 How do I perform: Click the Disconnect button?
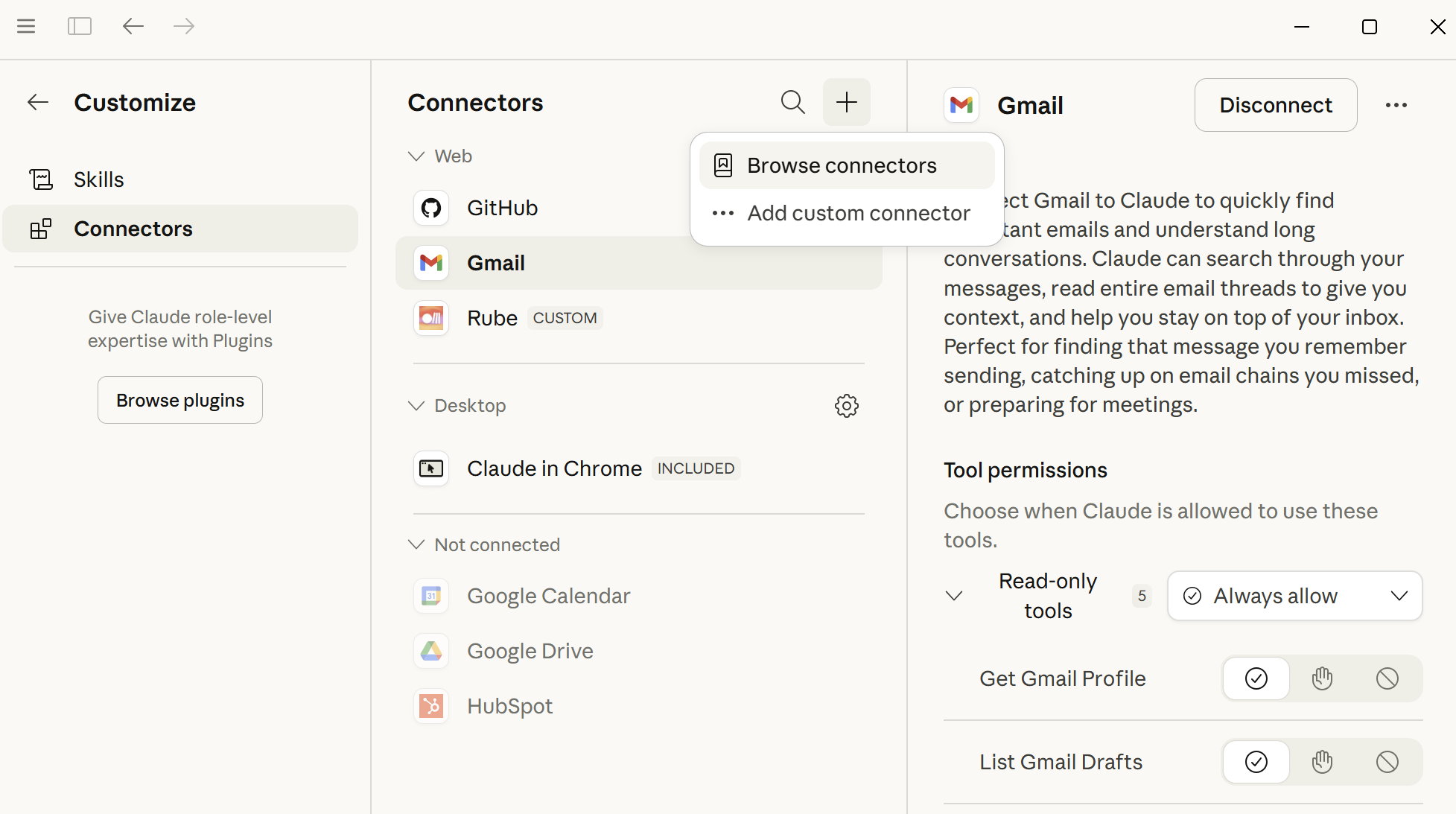pyautogui.click(x=1275, y=105)
